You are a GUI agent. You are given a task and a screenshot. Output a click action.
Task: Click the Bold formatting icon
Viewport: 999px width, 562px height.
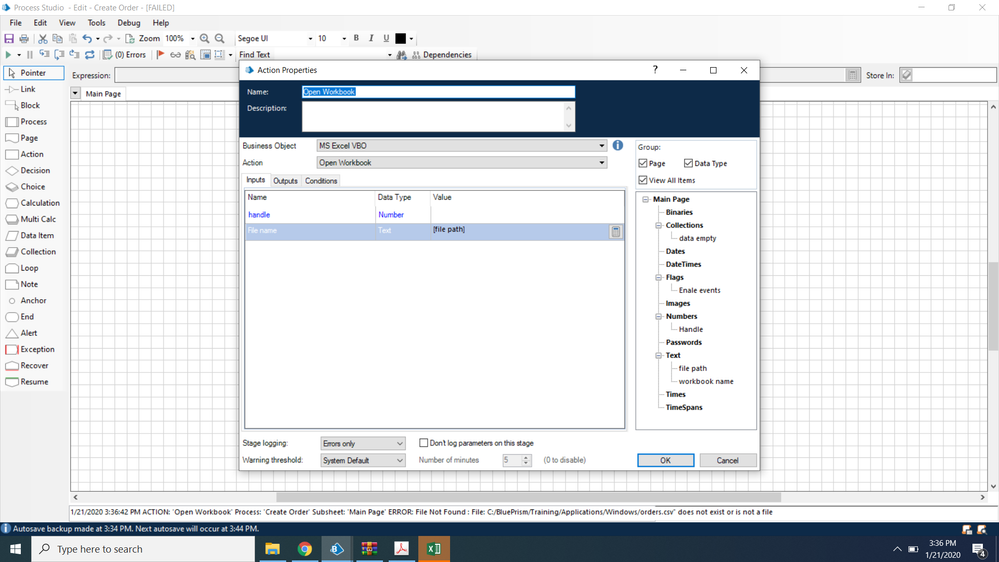point(356,39)
